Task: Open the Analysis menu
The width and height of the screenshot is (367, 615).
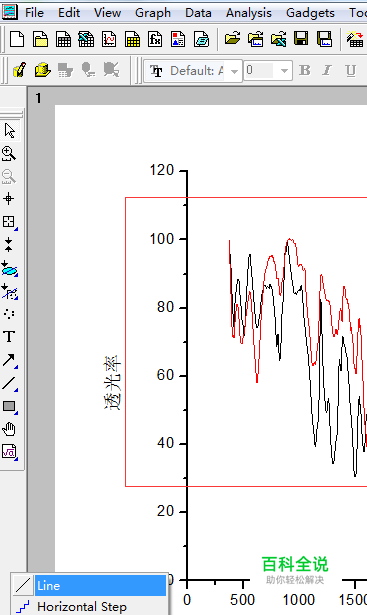Action: (x=249, y=13)
